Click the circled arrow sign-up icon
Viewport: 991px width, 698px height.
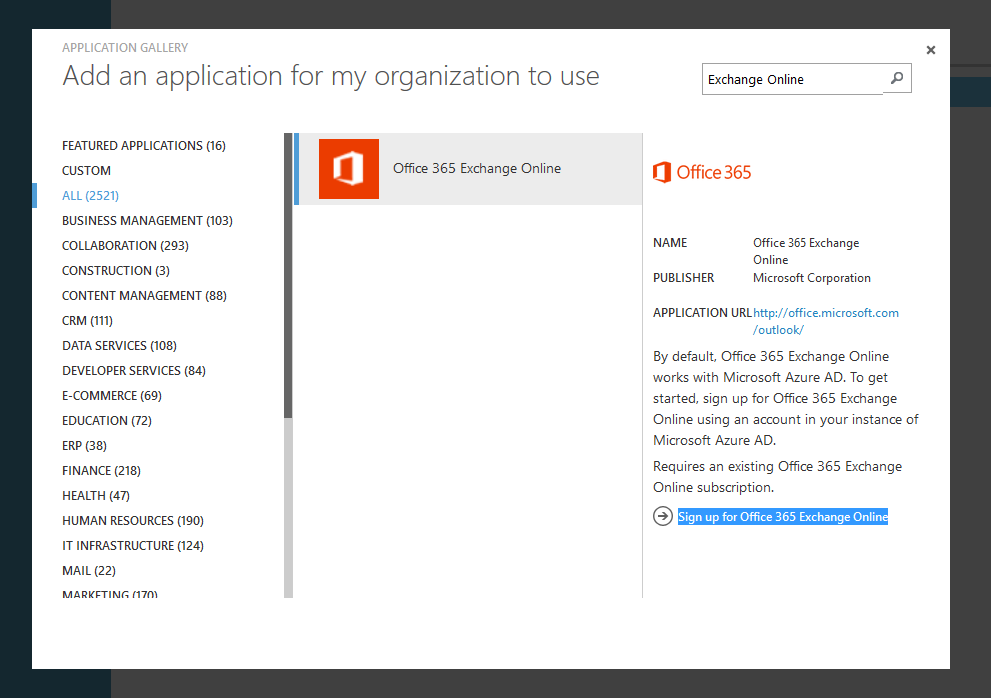(662, 516)
